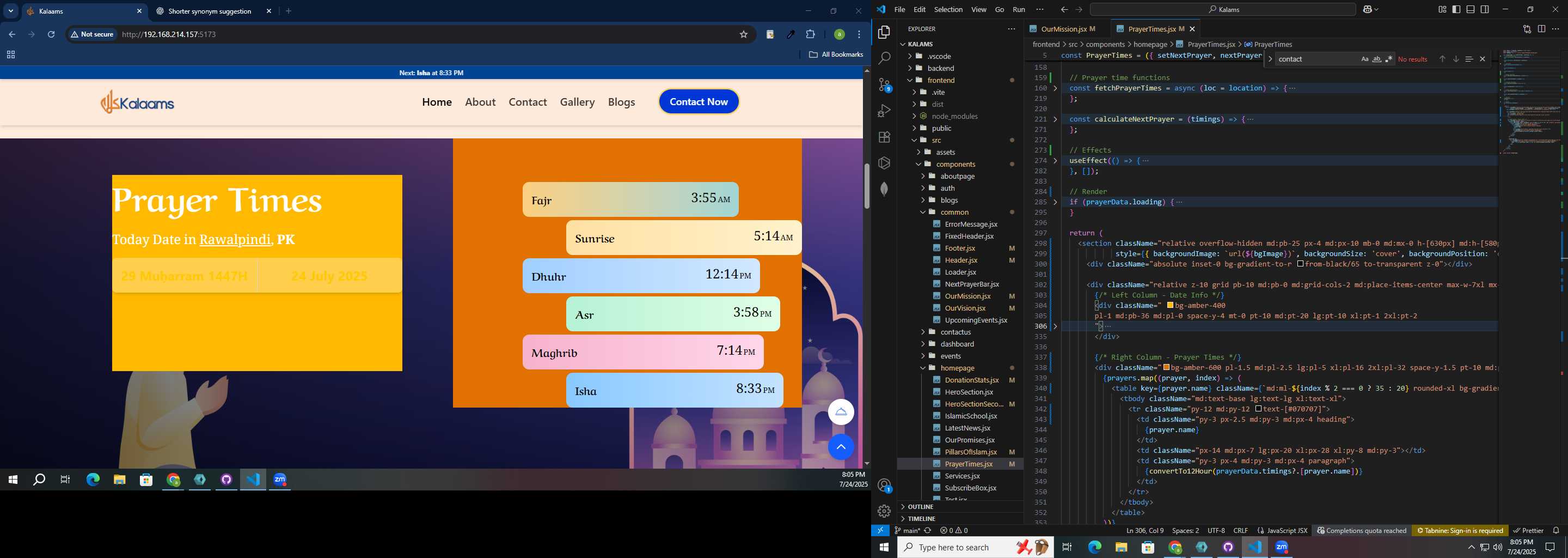Click bg-amber-400 color swatch on line 304
Image resolution: width=1568 pixels, height=558 pixels.
[x=1169, y=305]
